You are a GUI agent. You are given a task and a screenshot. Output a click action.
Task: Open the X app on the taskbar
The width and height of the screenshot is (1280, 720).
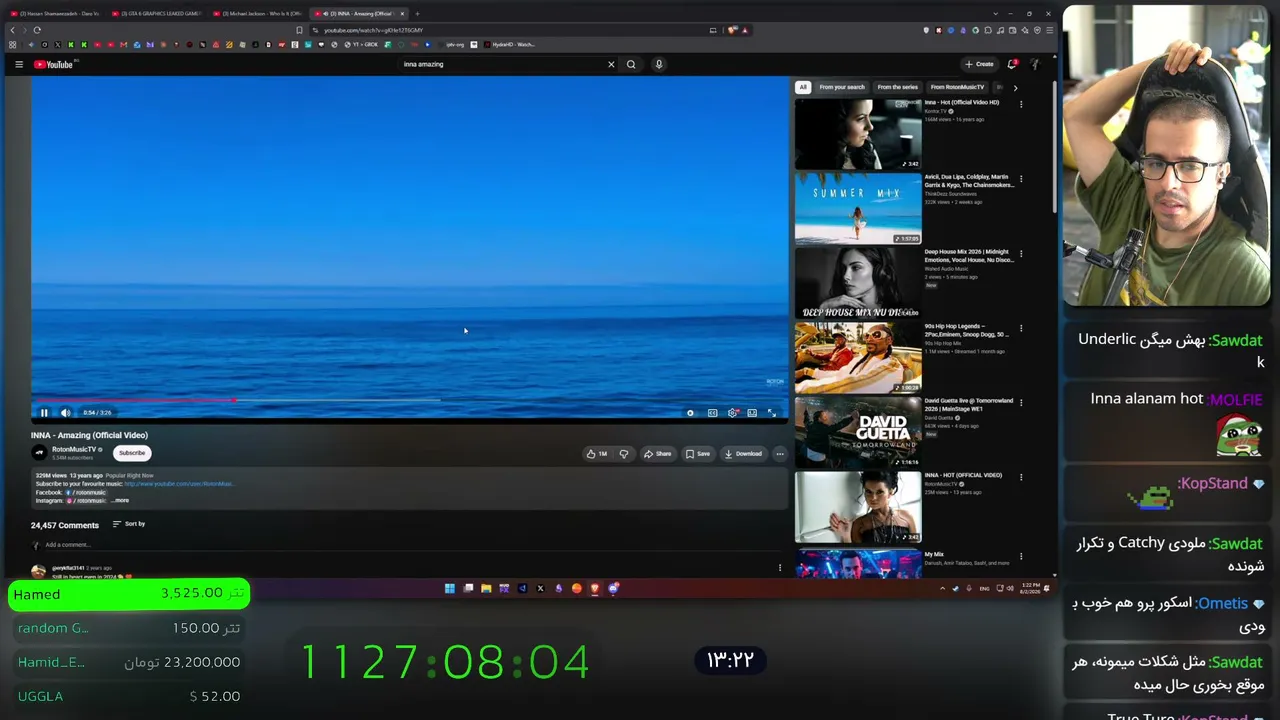click(540, 588)
